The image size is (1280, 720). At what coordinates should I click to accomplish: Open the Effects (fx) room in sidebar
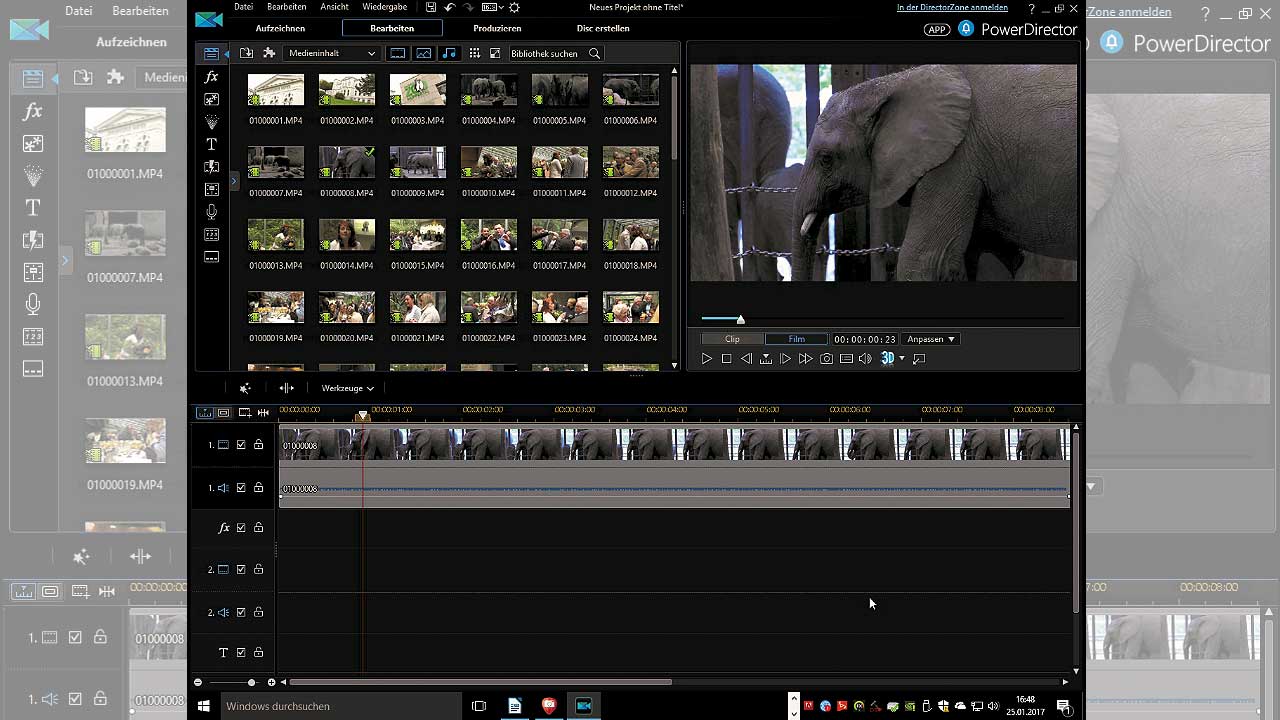211,77
